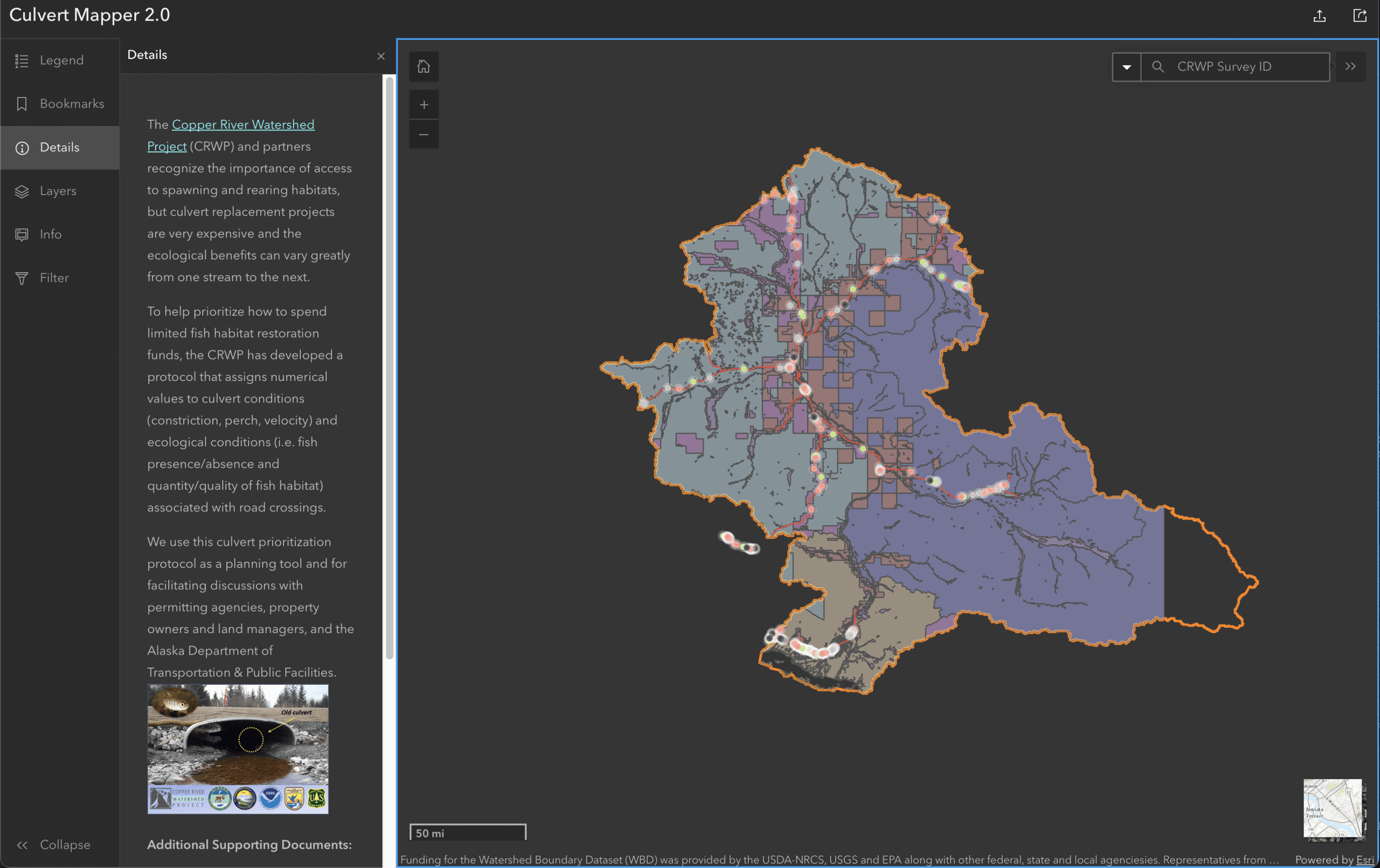The height and width of the screenshot is (868, 1380).
Task: Click the share upload icon in header
Action: pos(1319,16)
